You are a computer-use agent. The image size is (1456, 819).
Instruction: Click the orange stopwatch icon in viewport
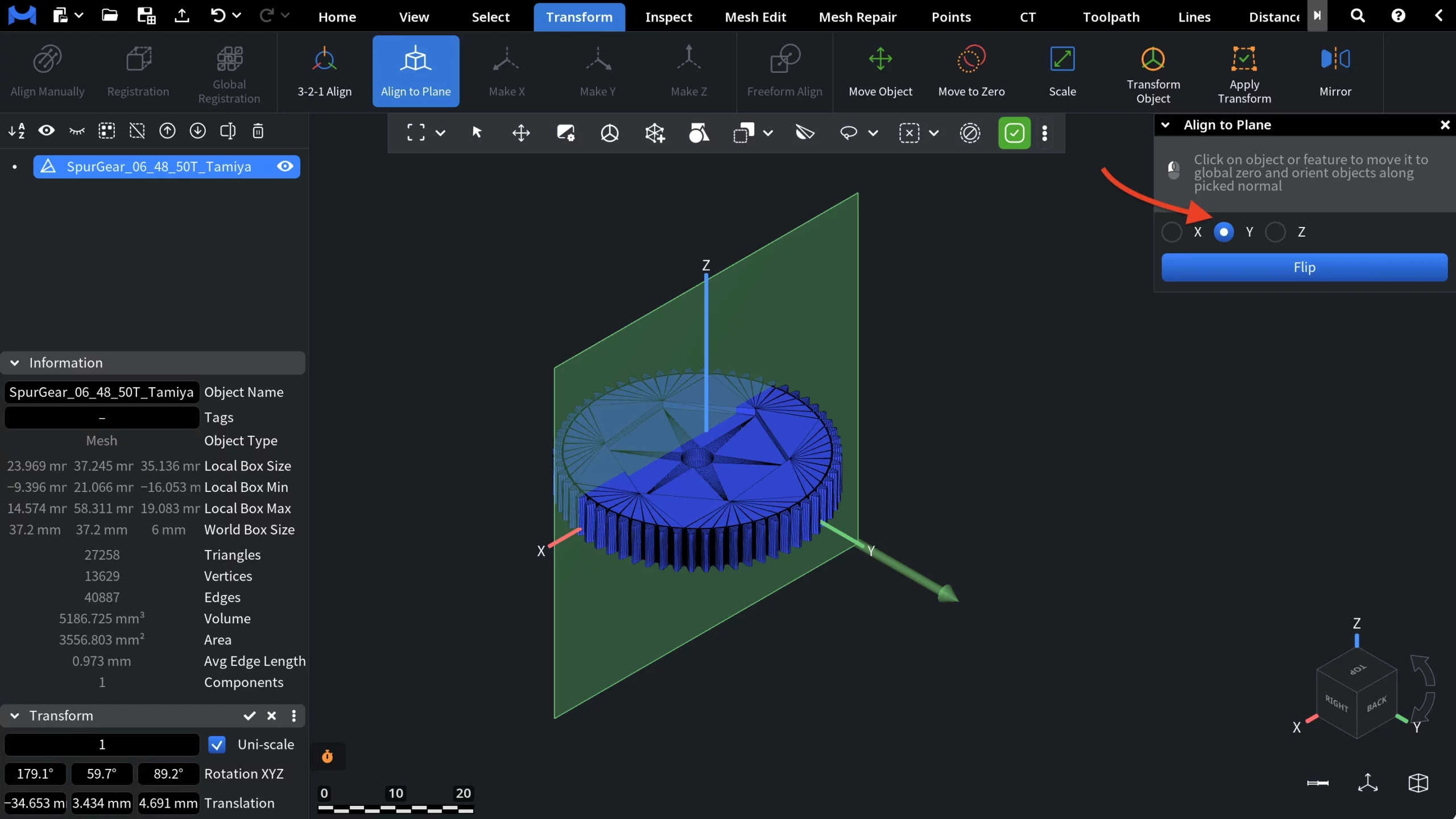[x=327, y=756]
